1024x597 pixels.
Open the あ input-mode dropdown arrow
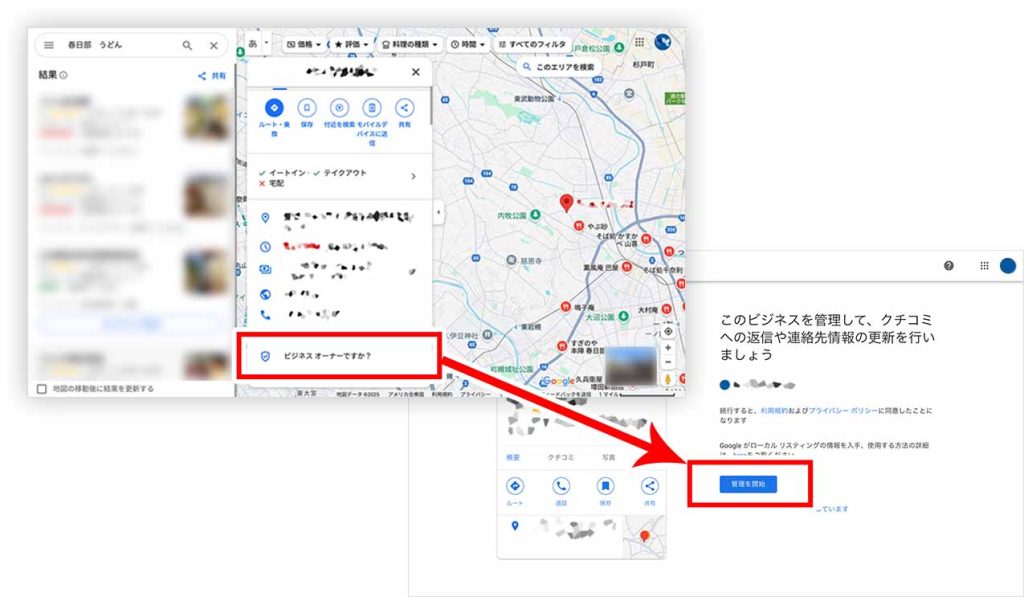[x=266, y=44]
